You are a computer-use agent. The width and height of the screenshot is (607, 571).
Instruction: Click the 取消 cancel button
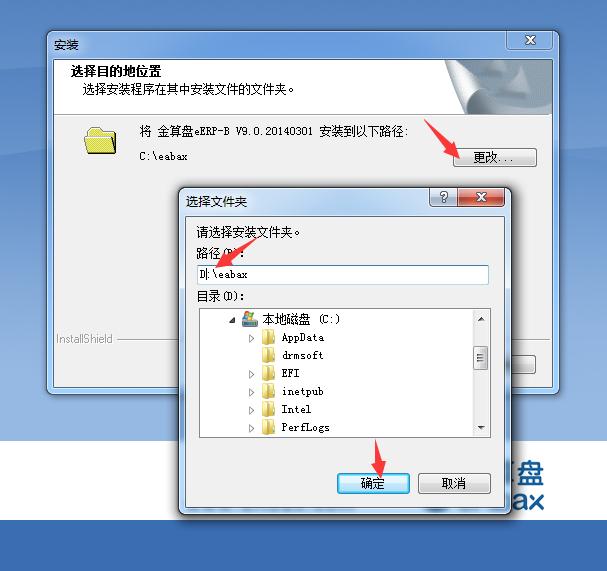454,483
